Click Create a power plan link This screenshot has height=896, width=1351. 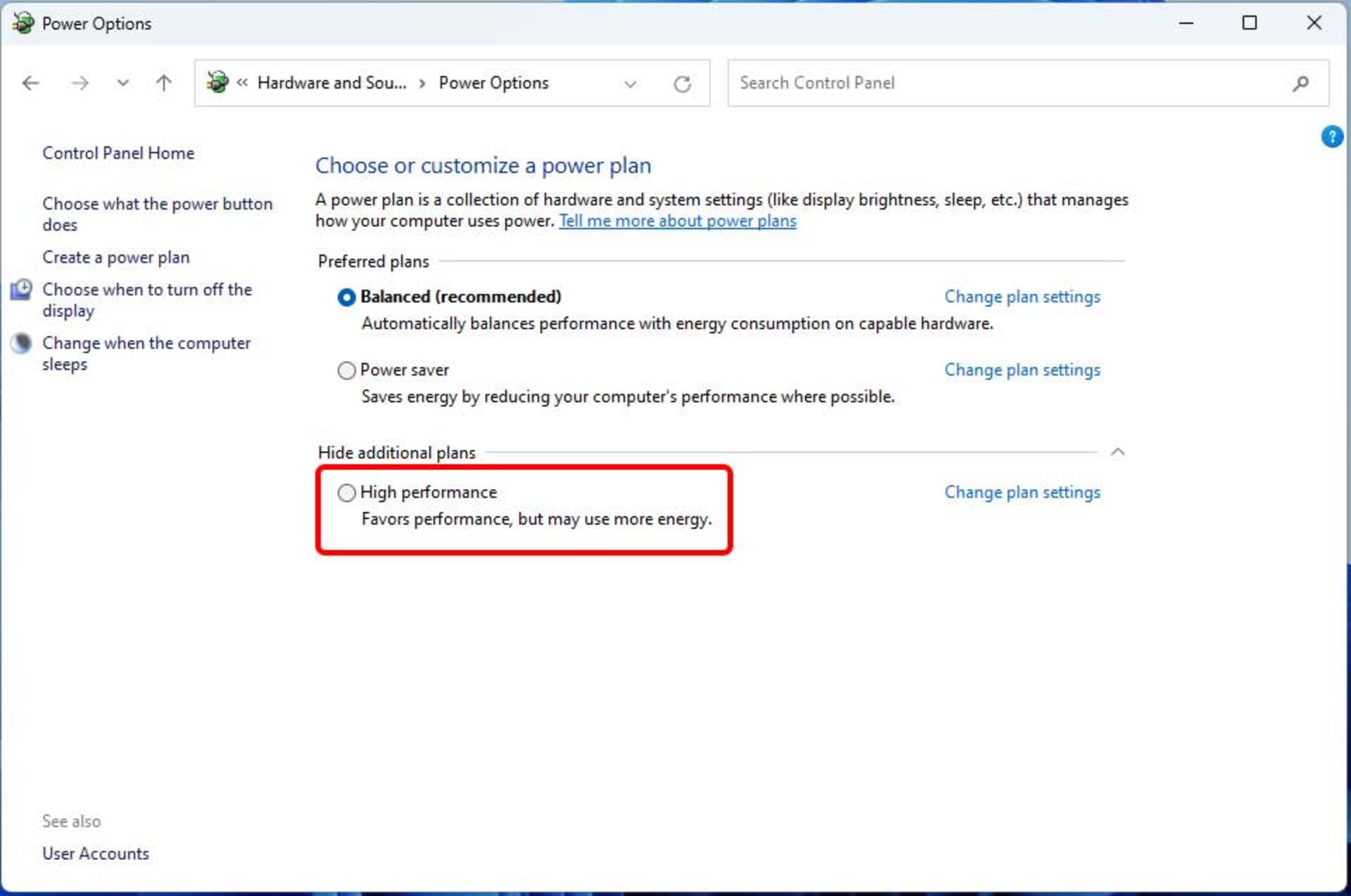click(x=116, y=257)
